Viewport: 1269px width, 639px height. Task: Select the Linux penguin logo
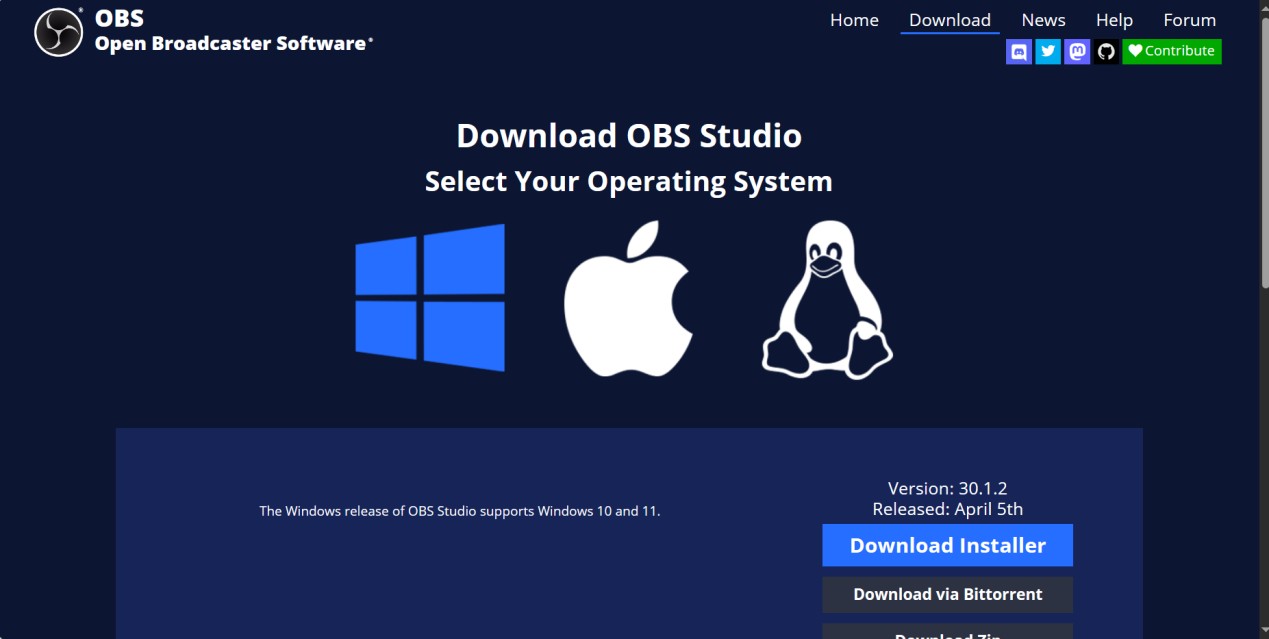point(827,300)
